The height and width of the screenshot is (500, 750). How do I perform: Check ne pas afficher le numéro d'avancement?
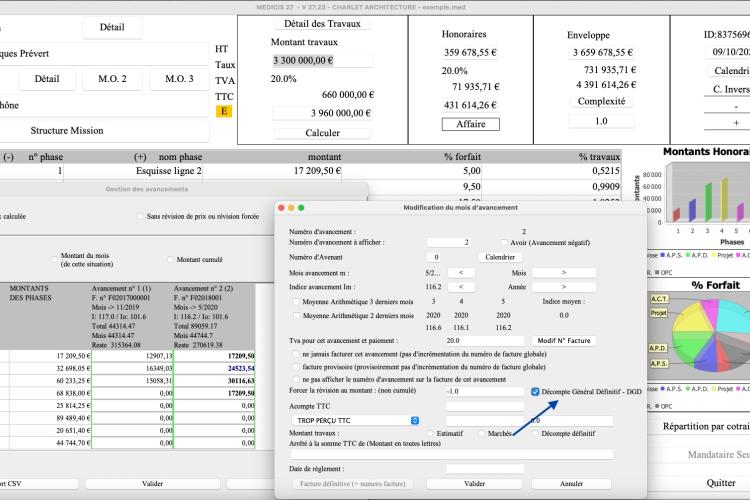tap(296, 379)
